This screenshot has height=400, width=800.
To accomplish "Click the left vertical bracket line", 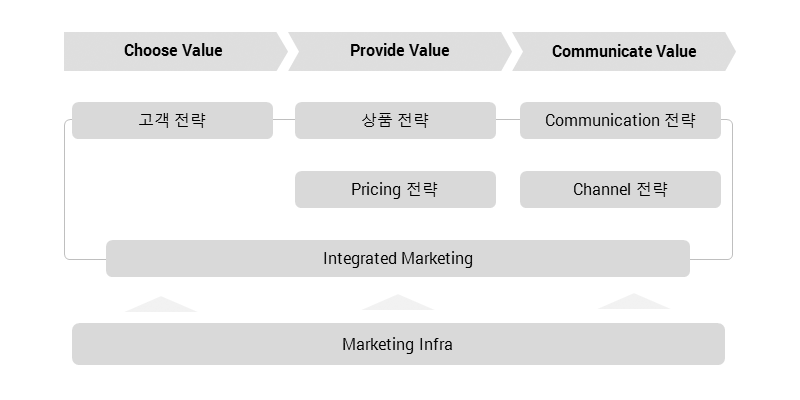I will [x=65, y=189].
